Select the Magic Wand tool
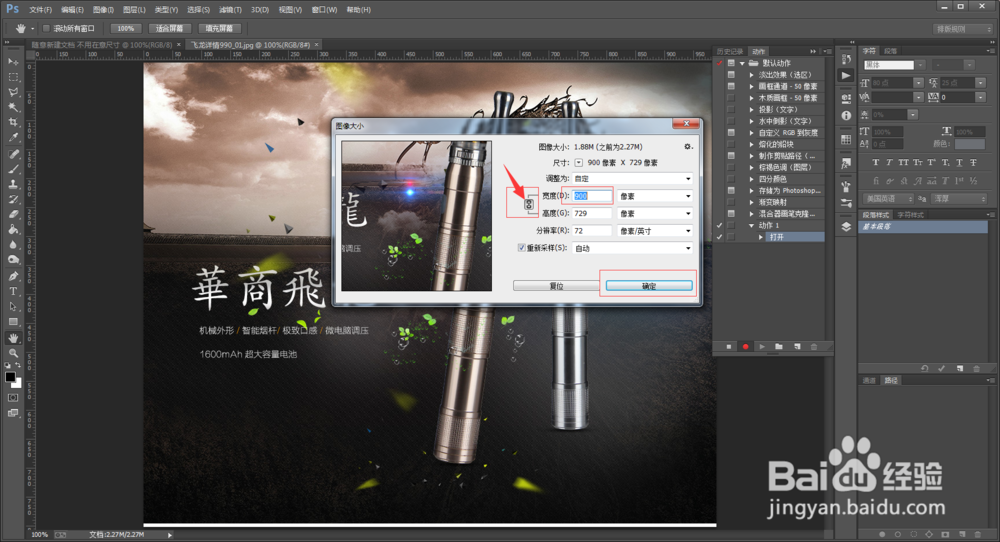 (x=13, y=107)
